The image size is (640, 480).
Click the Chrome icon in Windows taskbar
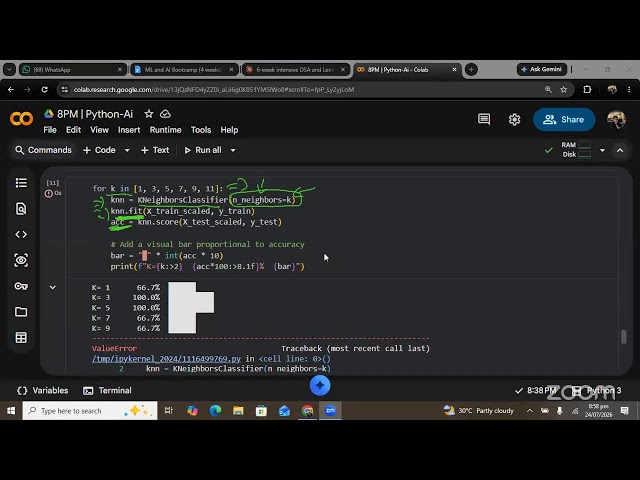click(x=307, y=411)
